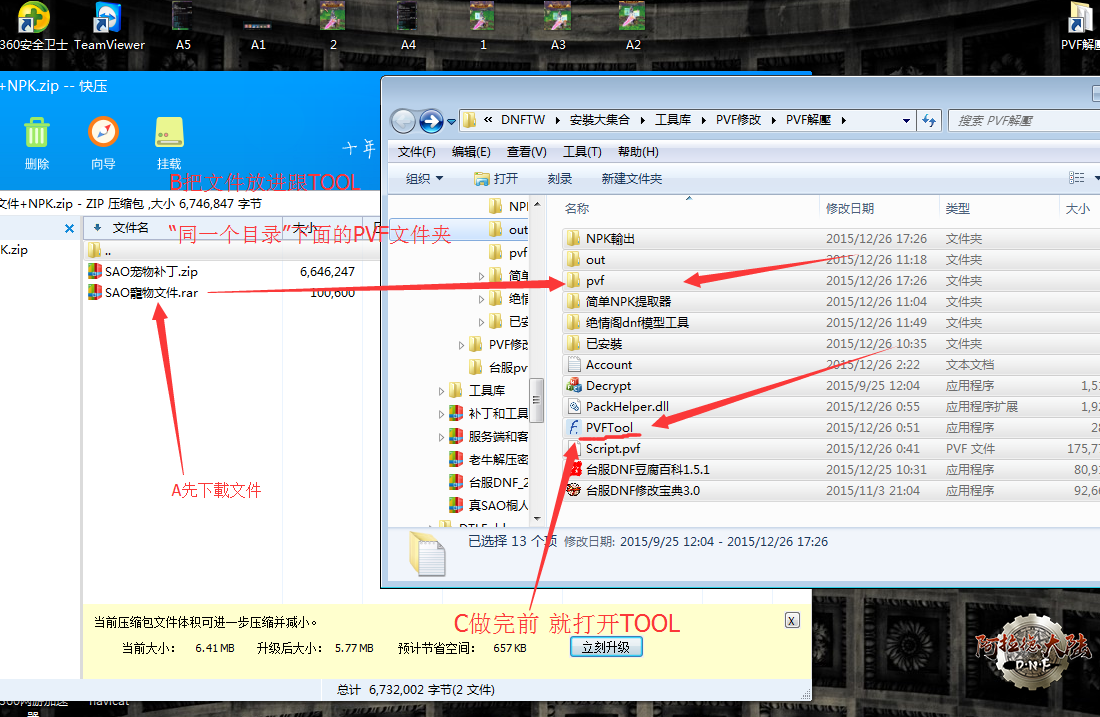Open the address bar history dropdown
1100x717 pixels.
[906, 120]
